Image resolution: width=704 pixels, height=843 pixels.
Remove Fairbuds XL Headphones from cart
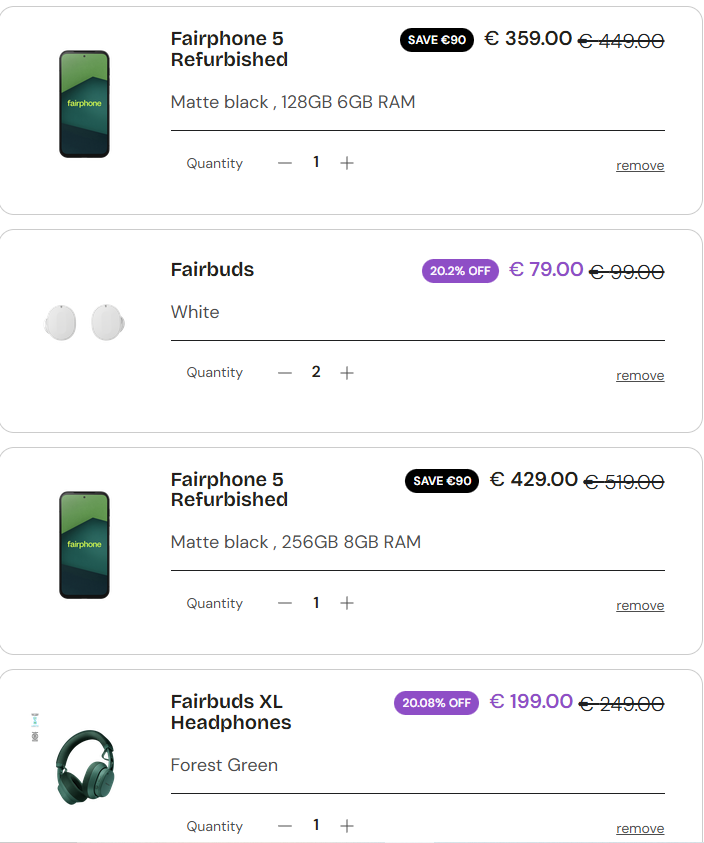pyautogui.click(x=640, y=829)
